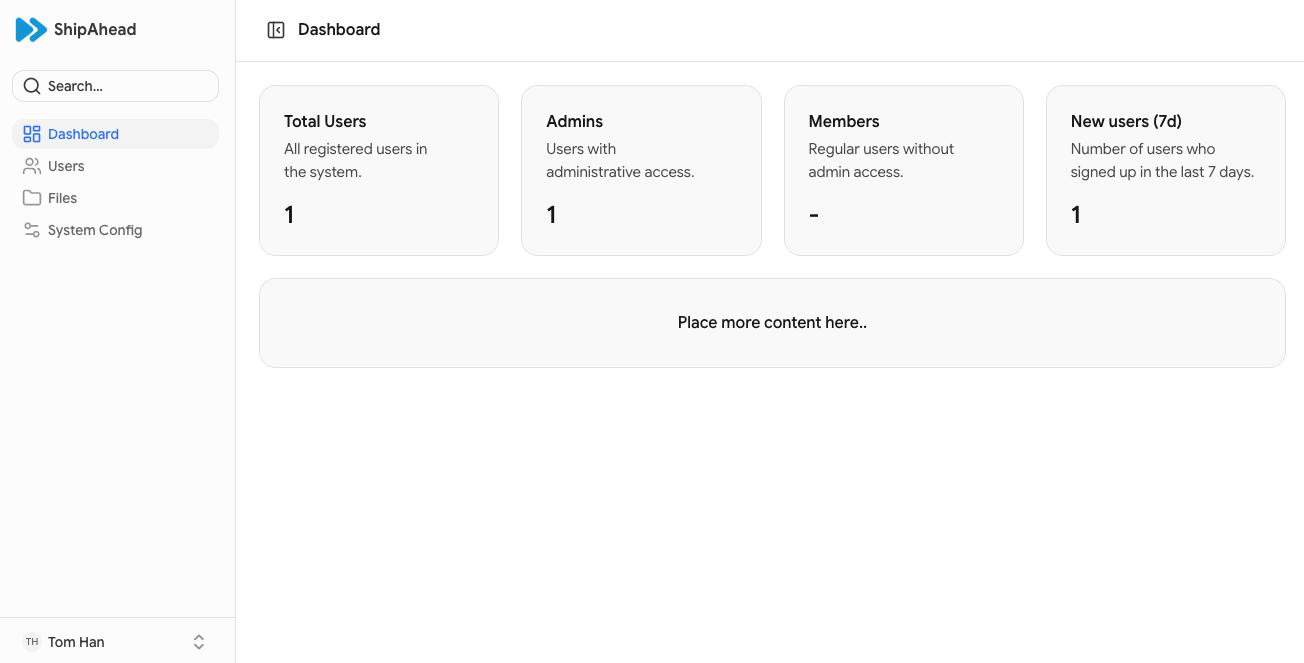Focus the Search input field

[125, 86]
